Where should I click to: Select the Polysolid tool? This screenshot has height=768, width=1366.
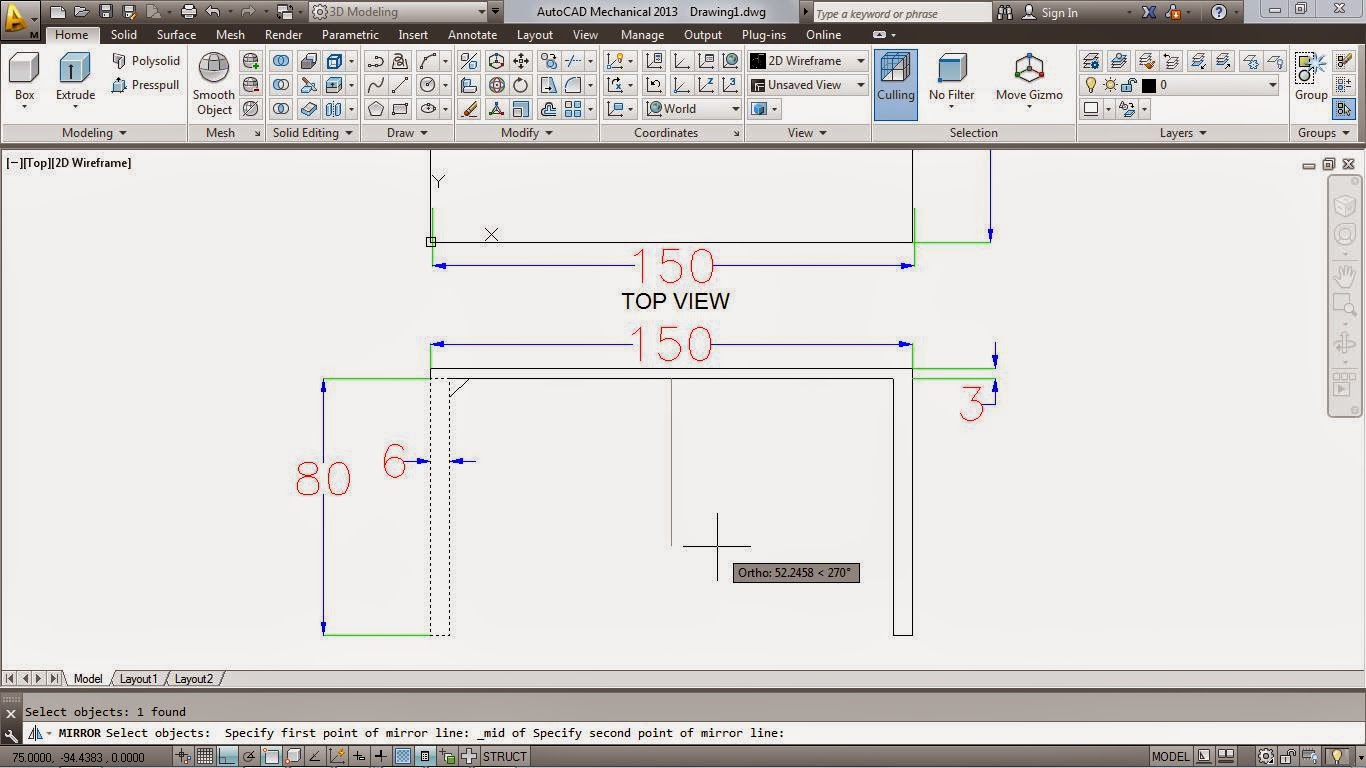[x=146, y=60]
